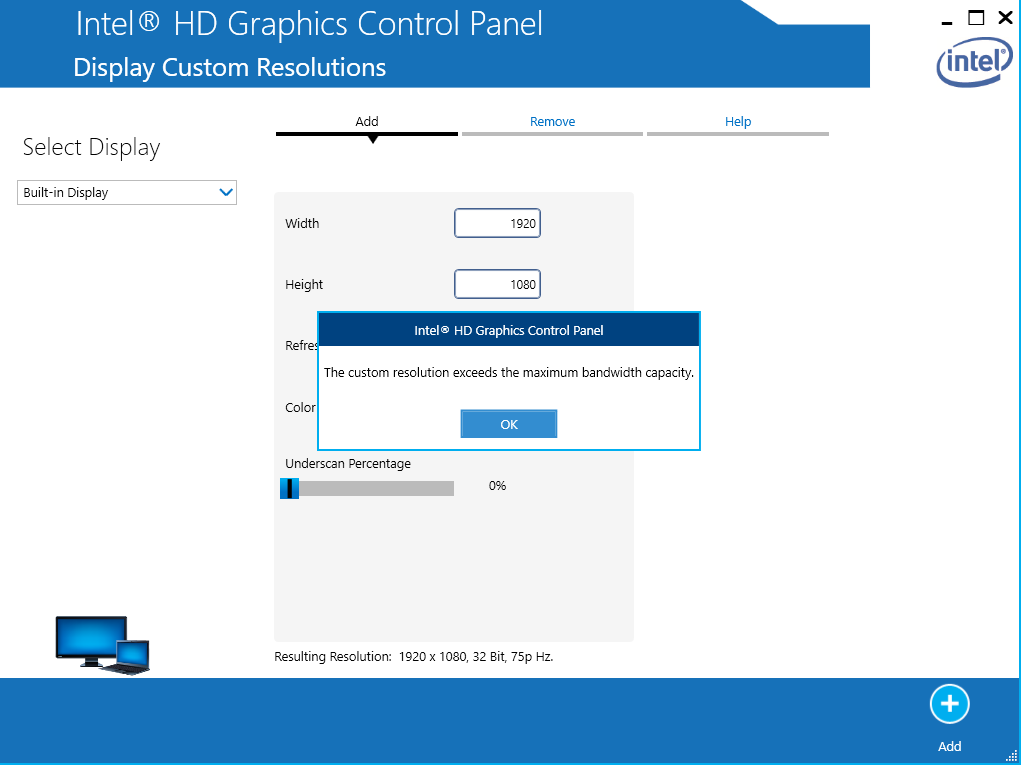Viewport: 1021px width, 765px height.
Task: Click the Height input field showing 1080
Action: pos(497,285)
